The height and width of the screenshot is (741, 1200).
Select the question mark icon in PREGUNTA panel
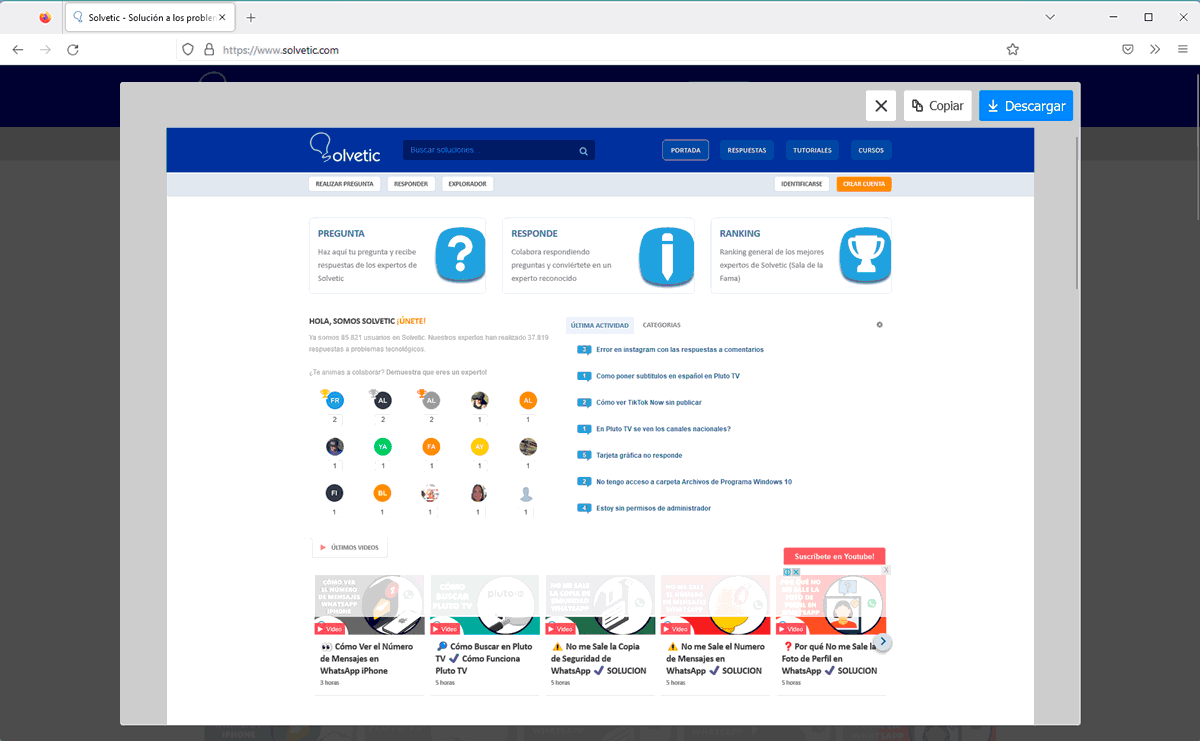(x=460, y=256)
